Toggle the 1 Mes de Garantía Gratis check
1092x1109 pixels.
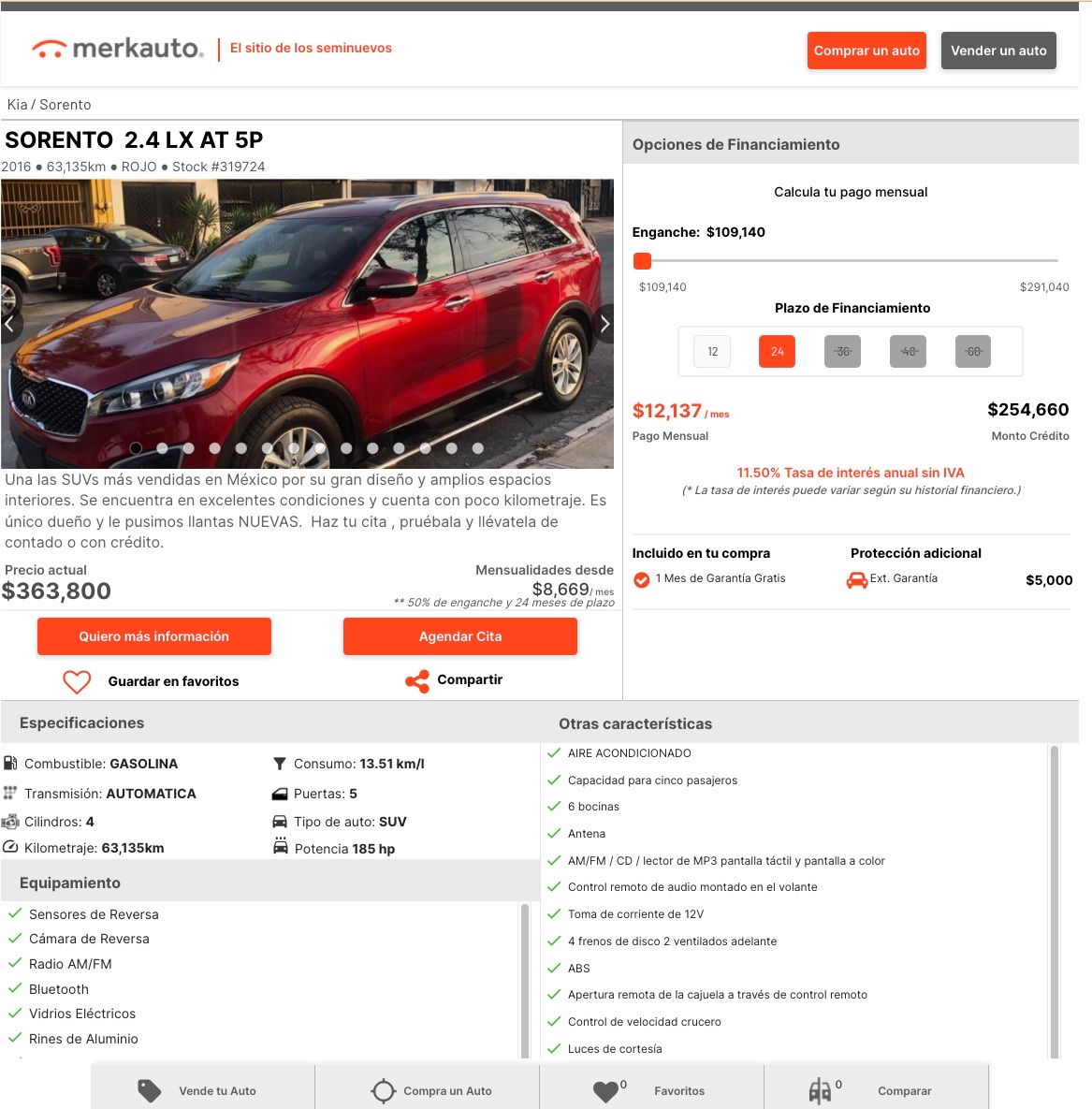coord(642,580)
